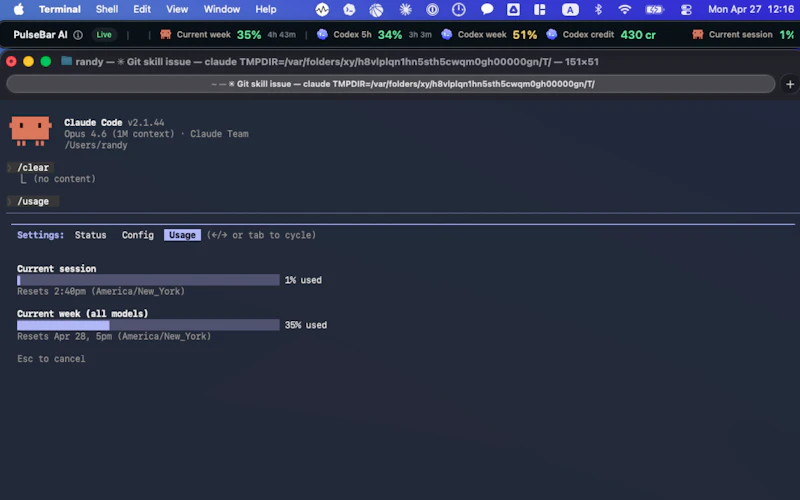Click the Codex icon beside Codex week
Image resolution: width=800 pixels, height=500 pixels.
(446, 35)
